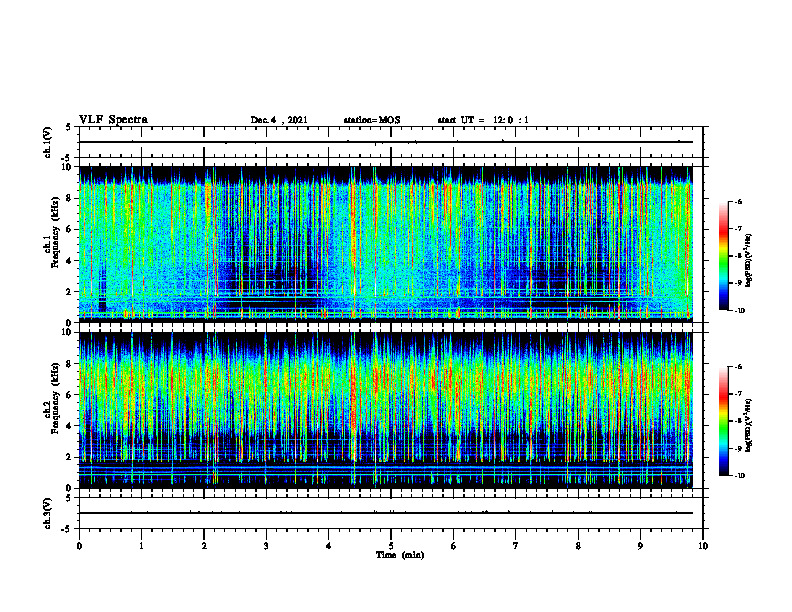Click the ch.1(V) waveform trace line
Image resolution: width=792 pixels, height=612 pixels.
tap(386, 142)
